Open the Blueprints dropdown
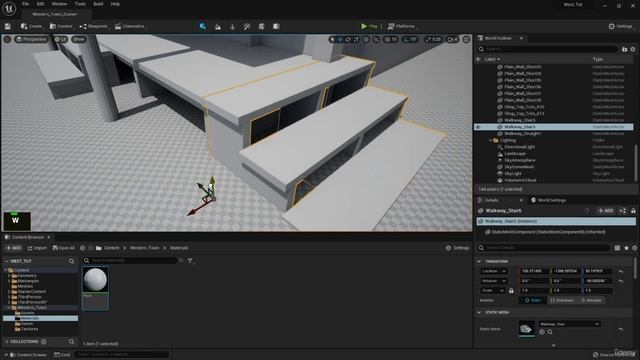 coord(94,27)
